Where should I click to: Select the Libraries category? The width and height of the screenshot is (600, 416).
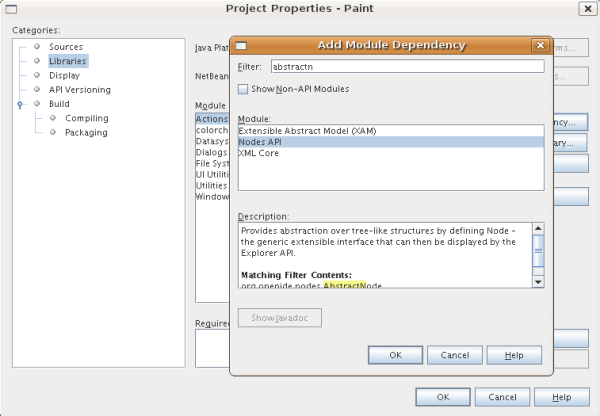click(67, 61)
